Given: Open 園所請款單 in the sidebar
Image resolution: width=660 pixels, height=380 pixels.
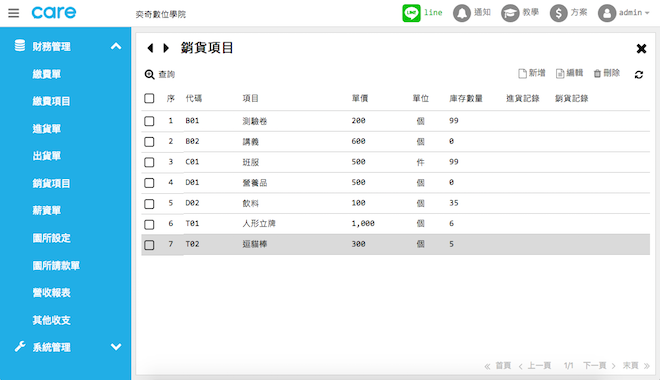Looking at the screenshot, I should tap(56, 266).
